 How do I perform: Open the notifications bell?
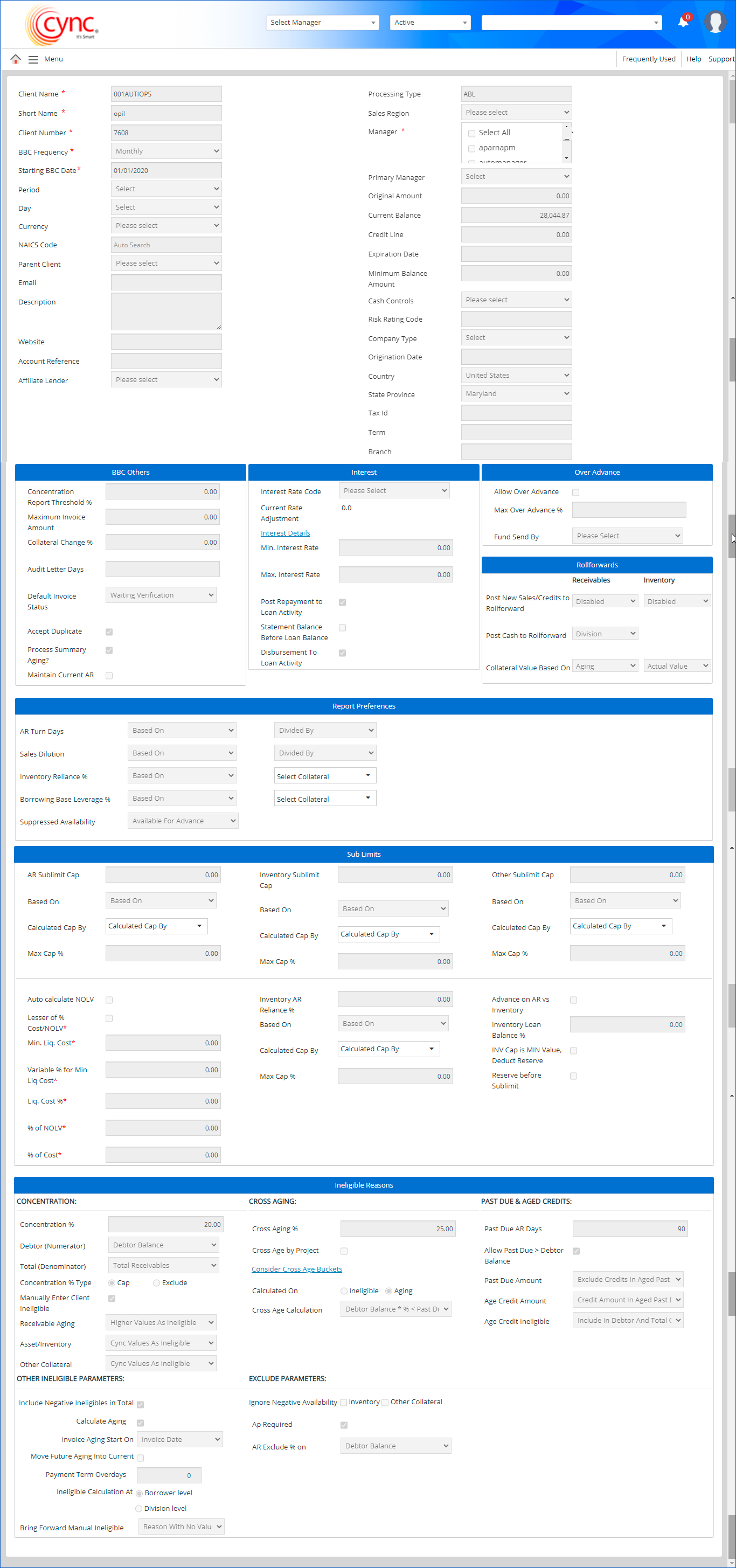pyautogui.click(x=683, y=23)
